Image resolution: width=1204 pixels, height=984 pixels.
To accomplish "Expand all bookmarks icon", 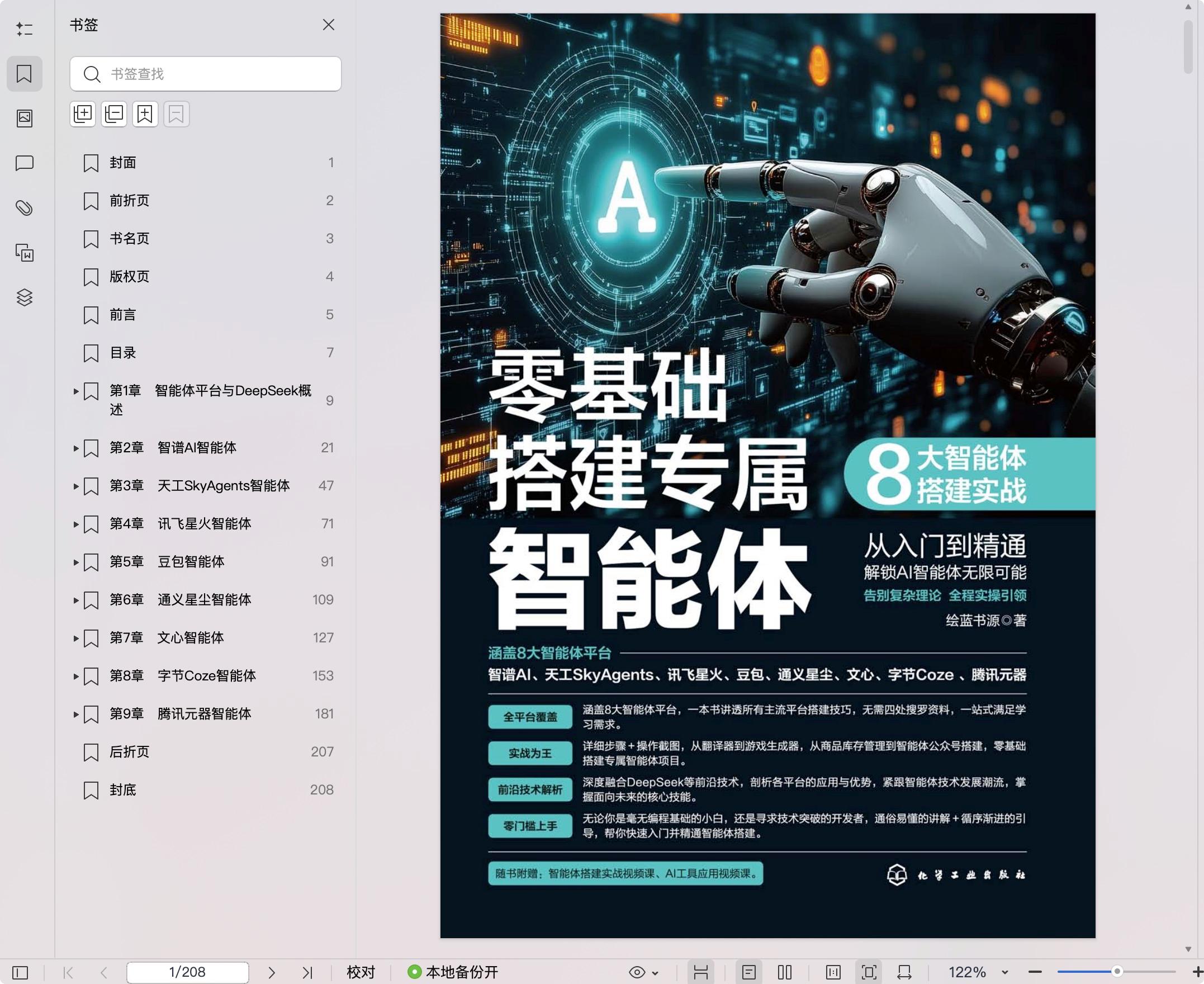I will pos(83,115).
